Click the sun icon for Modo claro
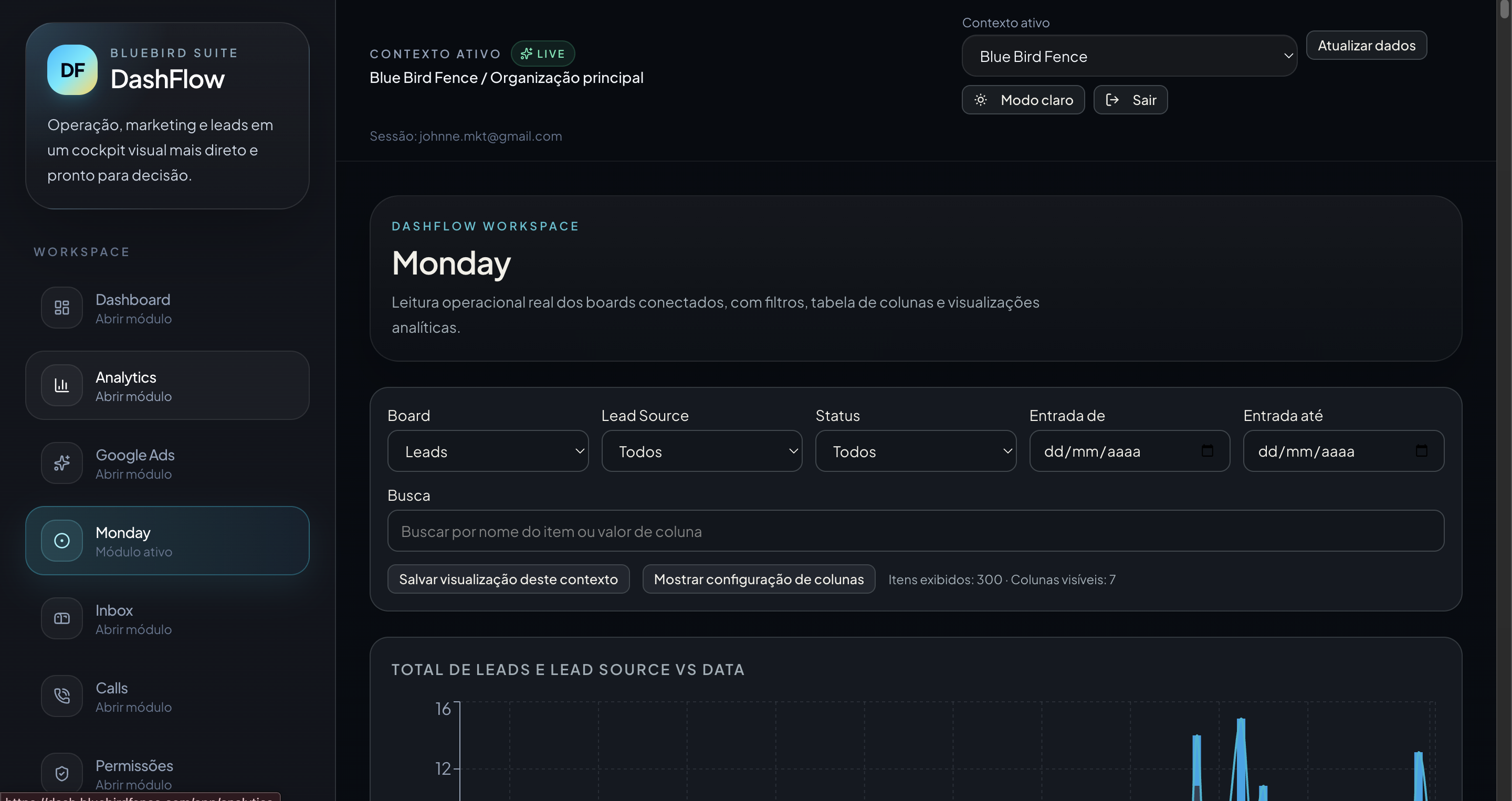This screenshot has height=801, width=1512. click(x=980, y=100)
